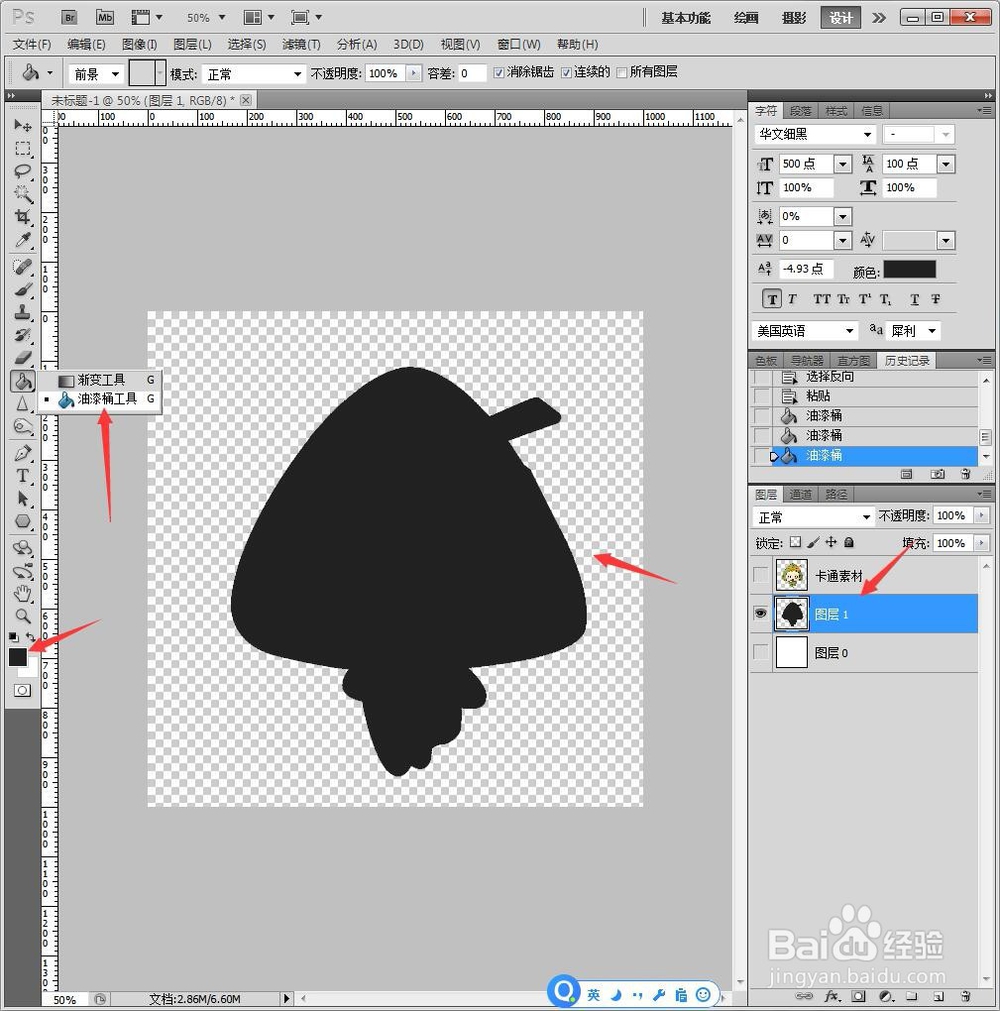Select the Paint Bucket tool in toolbar
Image resolution: width=1000 pixels, height=1011 pixels.
coord(23,381)
